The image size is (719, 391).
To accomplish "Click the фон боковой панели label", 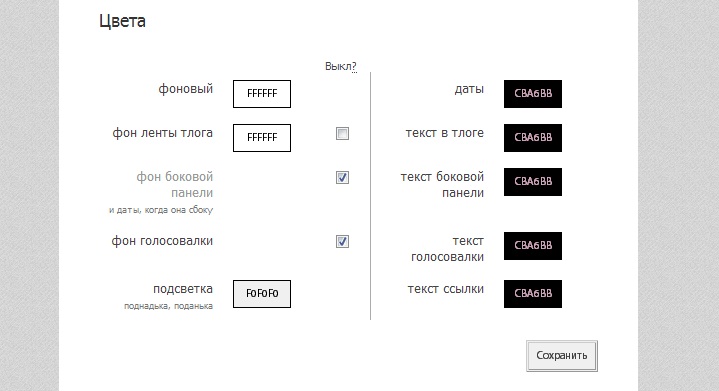I will point(175,185).
